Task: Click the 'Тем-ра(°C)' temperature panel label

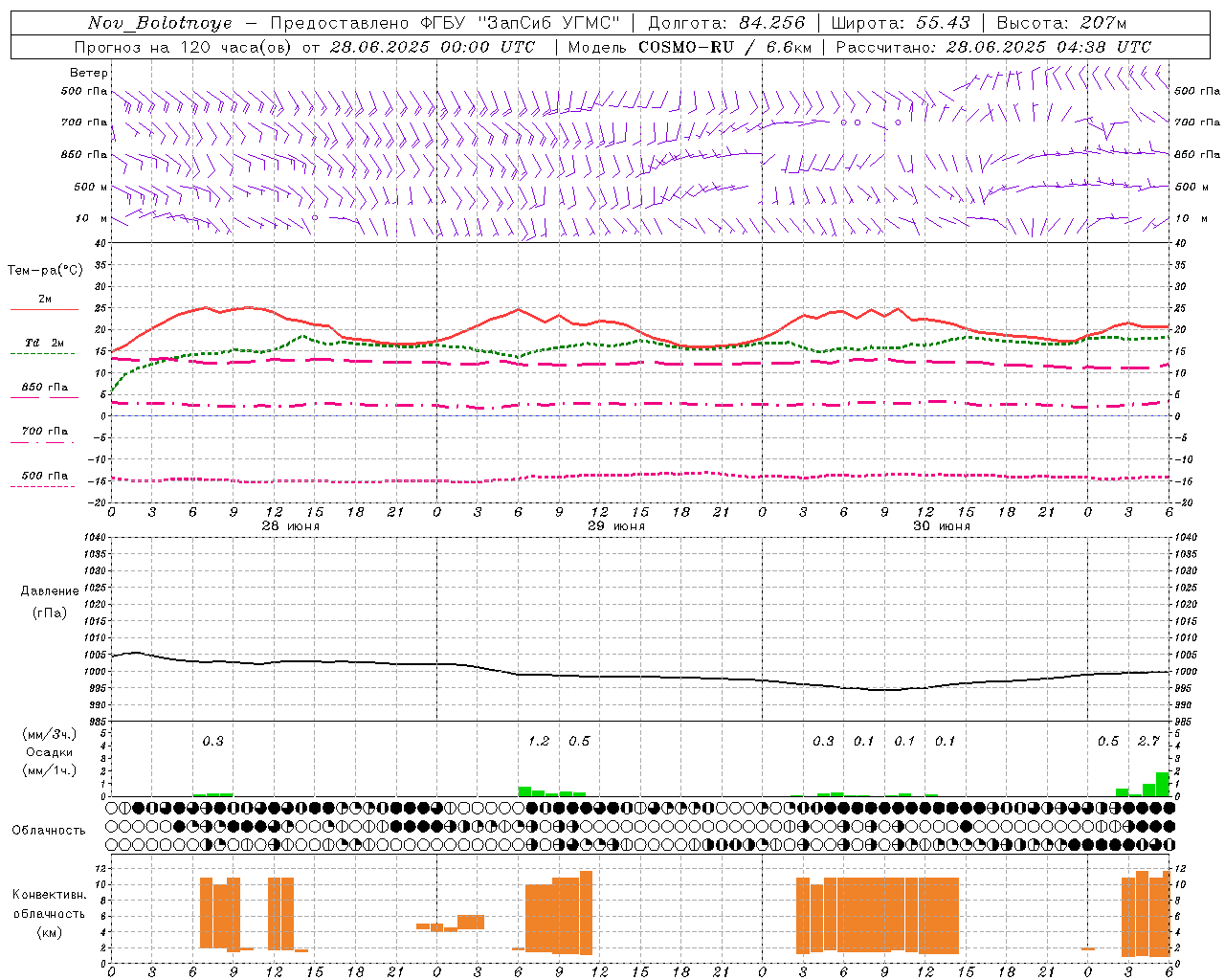Action: click(x=45, y=270)
